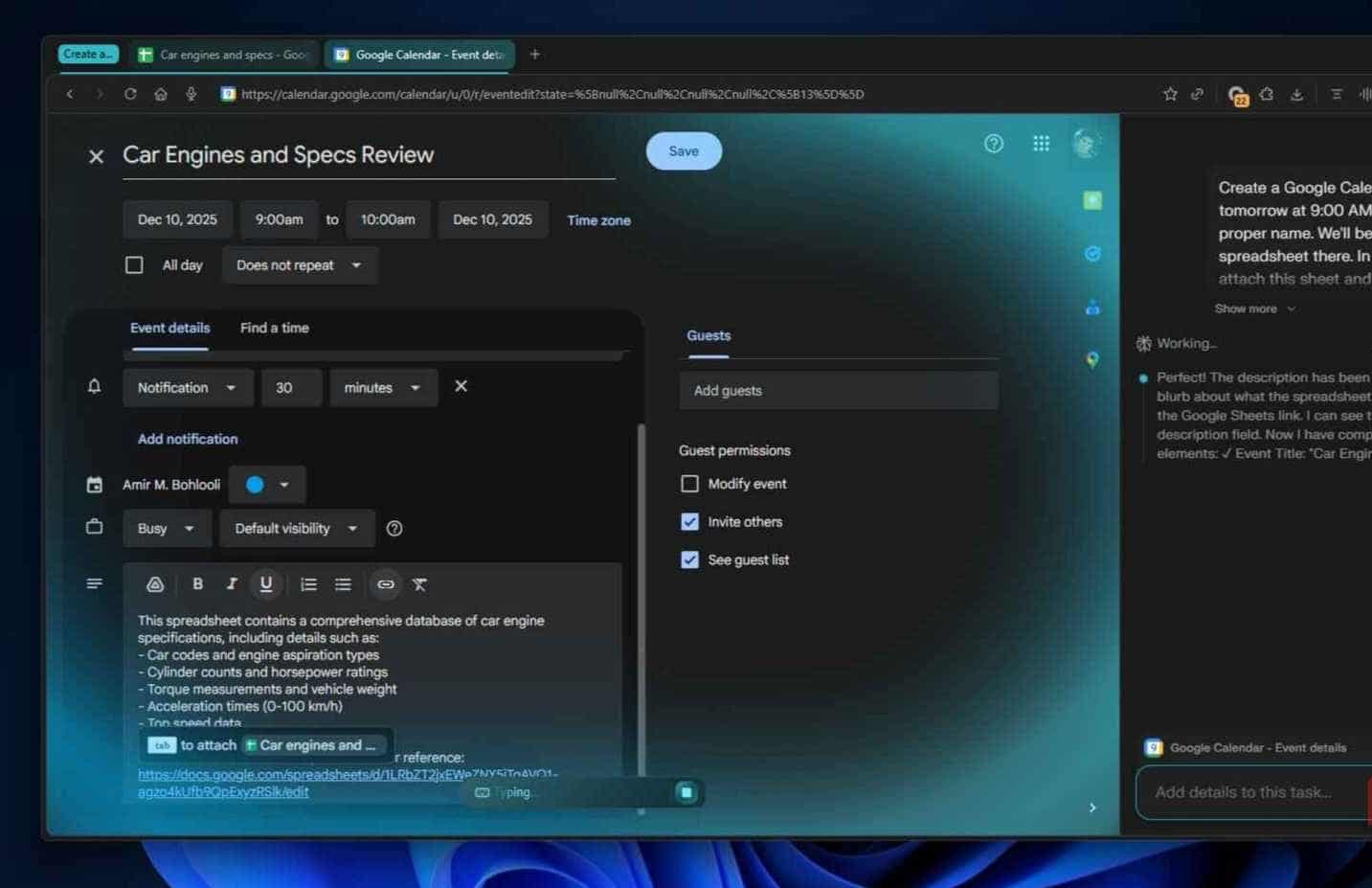The height and width of the screenshot is (888, 1372).
Task: Stop the typing action button
Action: [686, 792]
